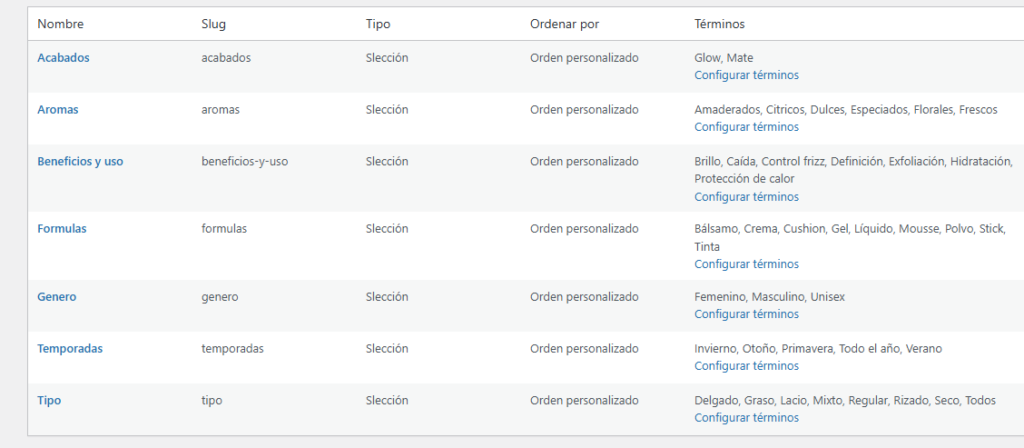Image resolution: width=1024 pixels, height=448 pixels.
Task: Click the Slug column header
Action: coord(214,23)
